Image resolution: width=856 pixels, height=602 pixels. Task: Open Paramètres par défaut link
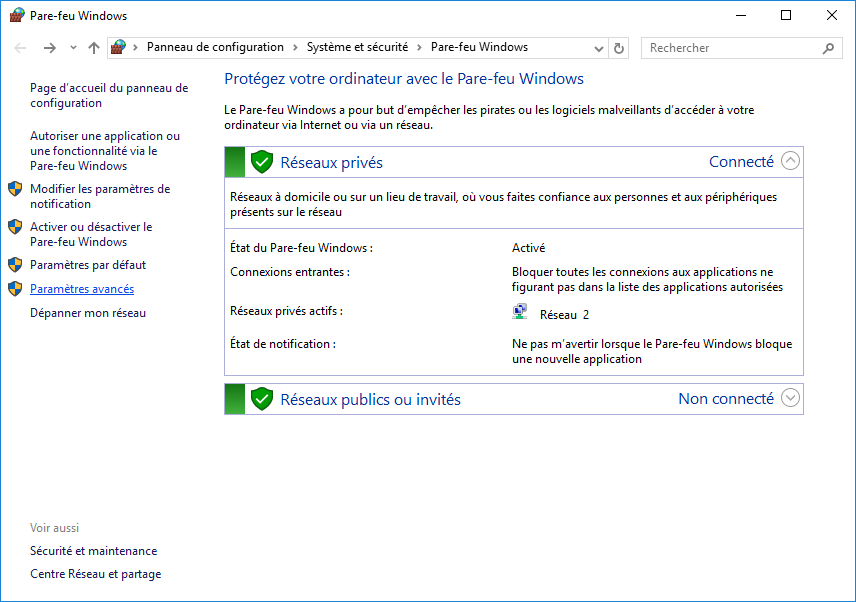(88, 265)
